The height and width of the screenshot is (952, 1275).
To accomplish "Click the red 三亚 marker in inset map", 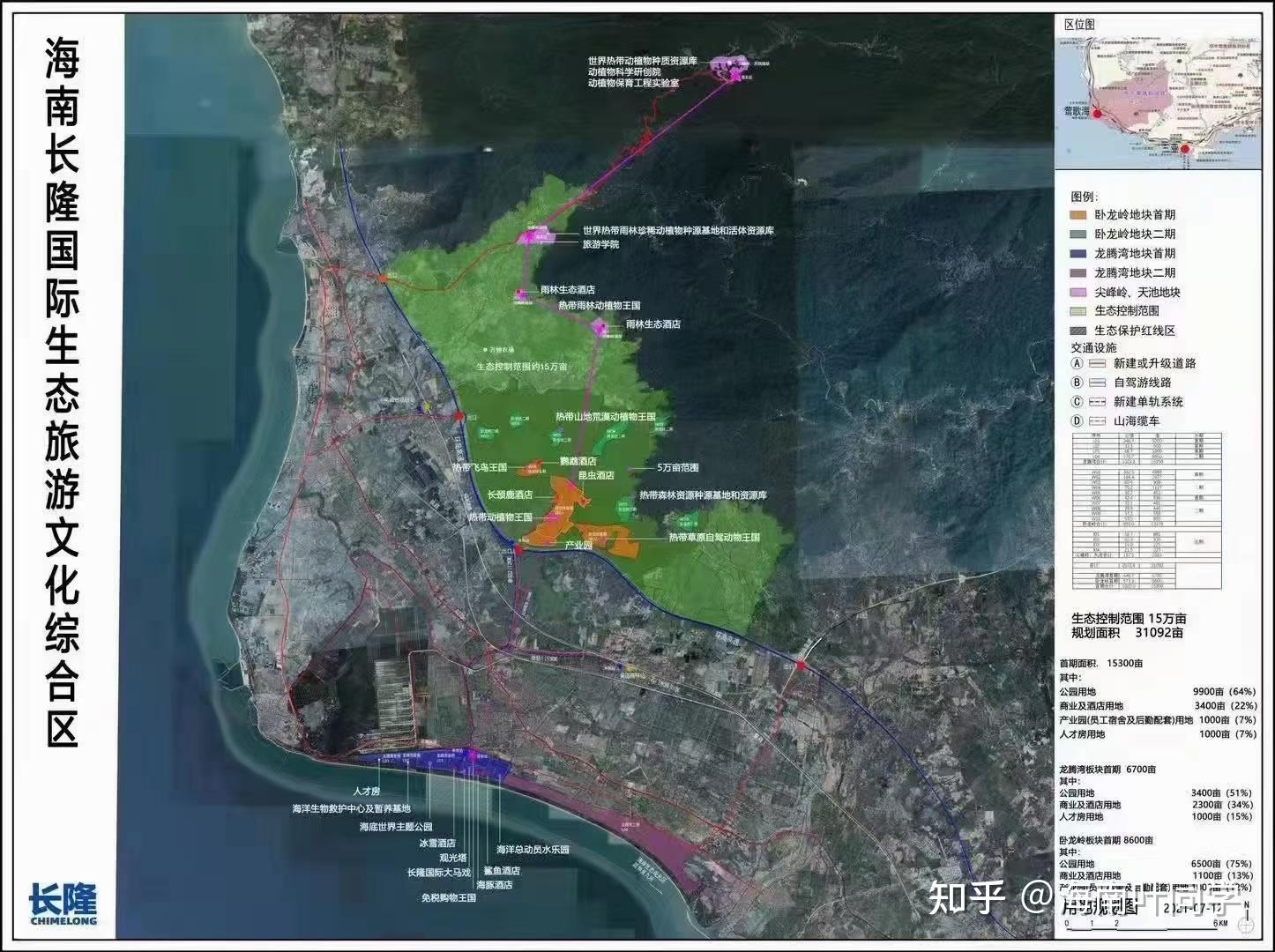I will click(x=1185, y=149).
